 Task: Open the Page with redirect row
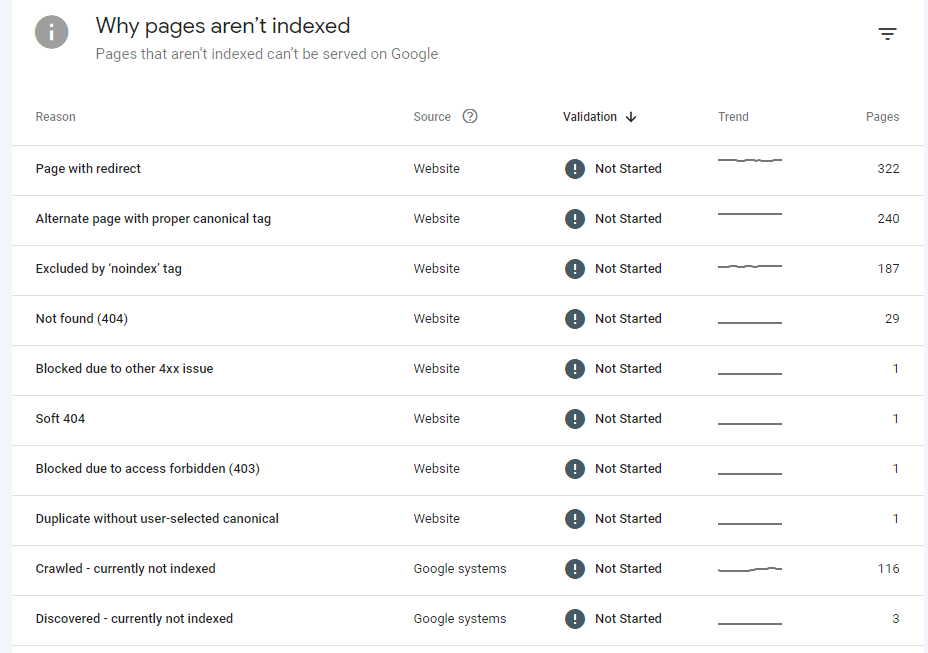click(x=88, y=169)
